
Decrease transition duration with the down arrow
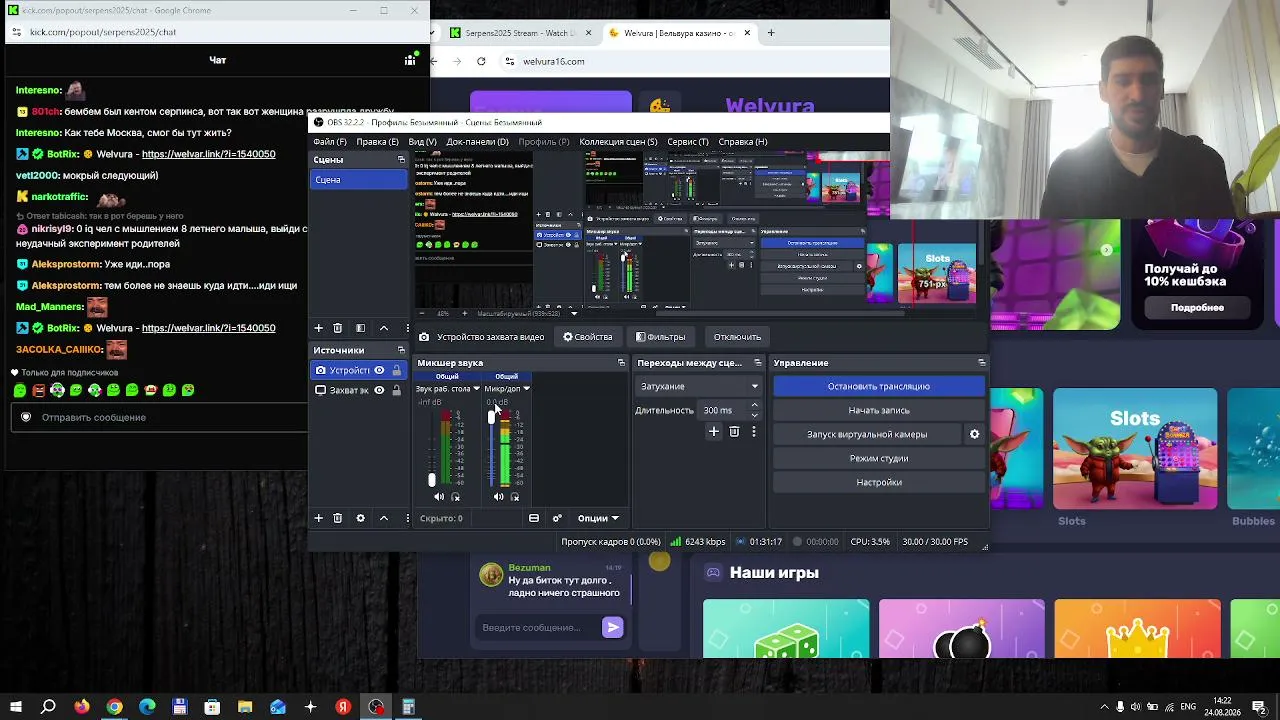point(754,415)
